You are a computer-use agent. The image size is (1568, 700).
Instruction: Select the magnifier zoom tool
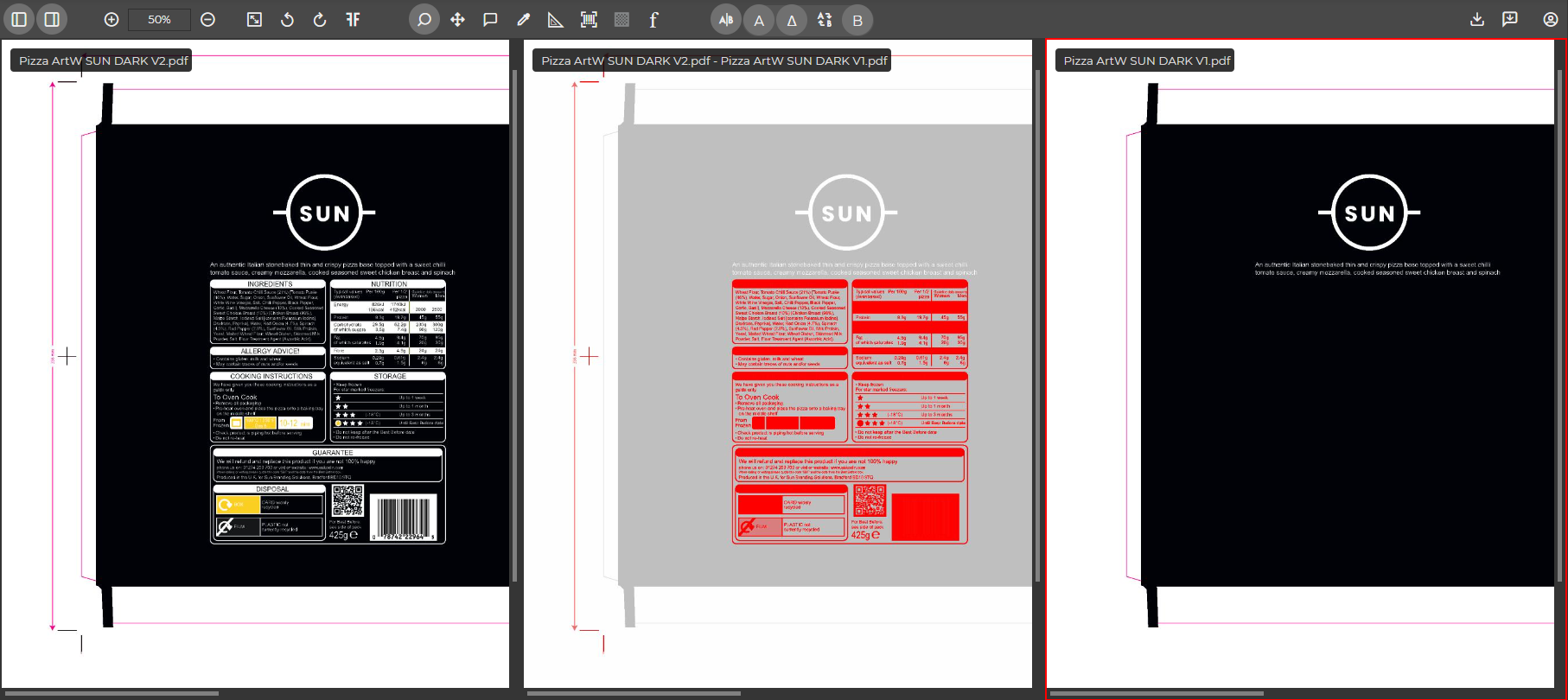tap(424, 19)
